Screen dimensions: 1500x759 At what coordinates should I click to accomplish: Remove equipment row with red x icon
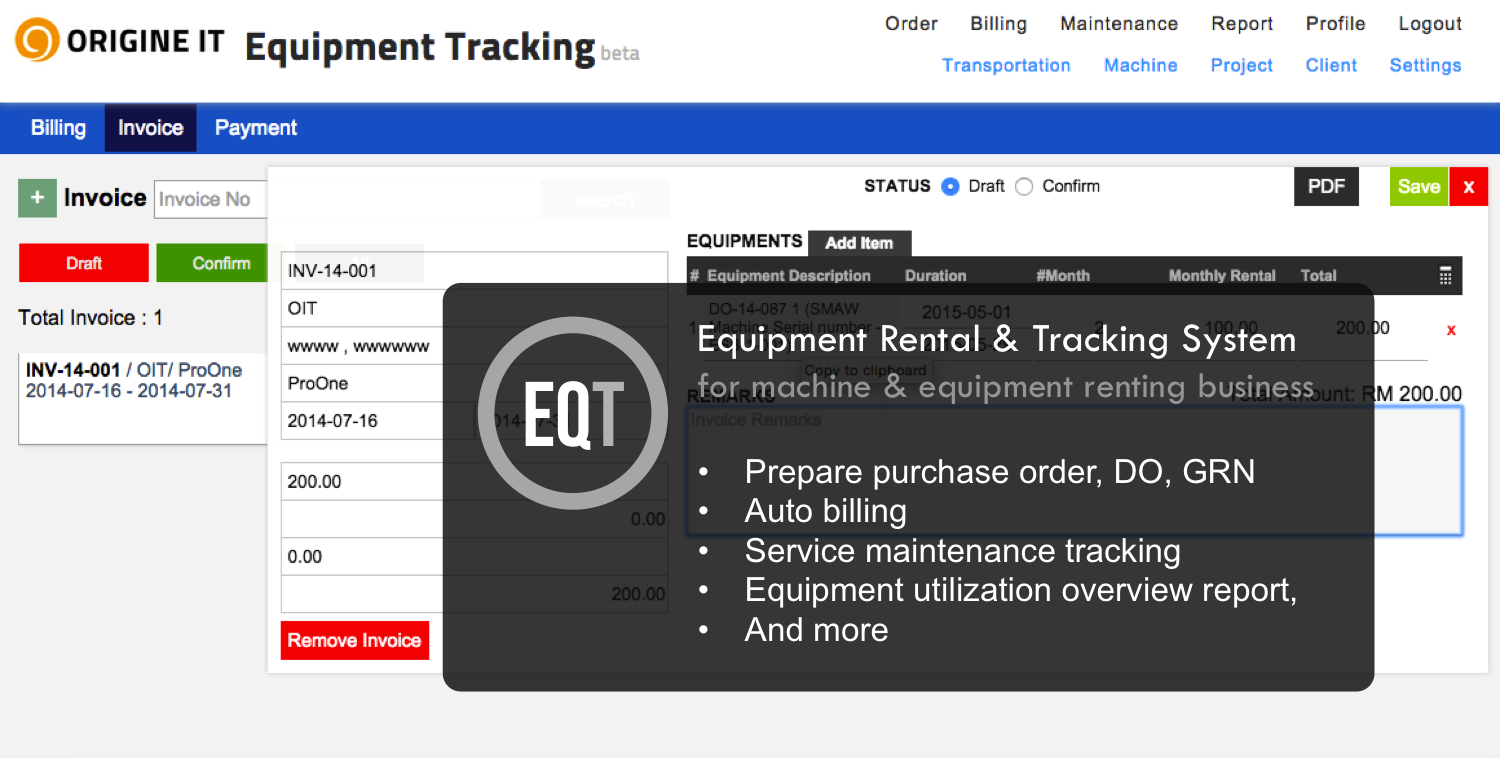(x=1451, y=330)
